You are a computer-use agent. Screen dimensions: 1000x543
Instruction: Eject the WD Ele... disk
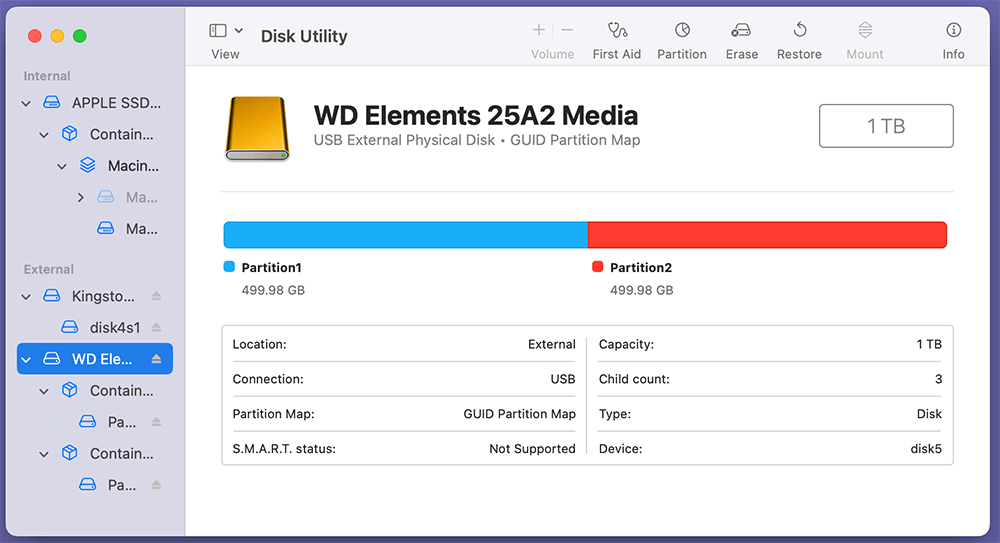[x=156, y=359]
